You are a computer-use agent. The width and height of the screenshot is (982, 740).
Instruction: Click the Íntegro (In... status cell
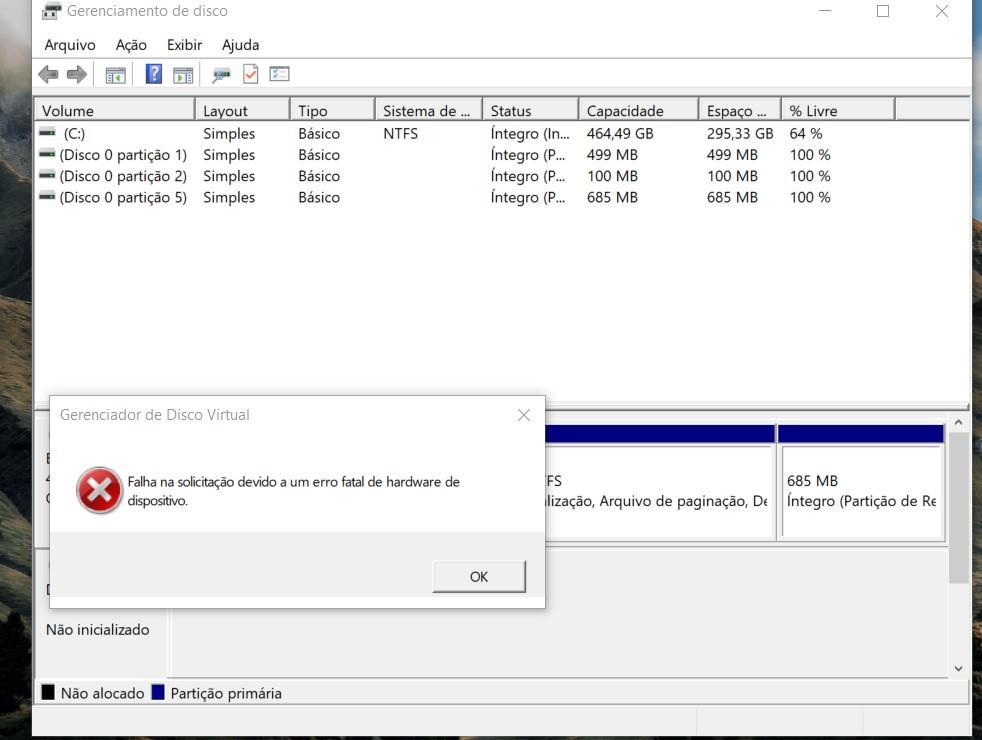(x=530, y=133)
